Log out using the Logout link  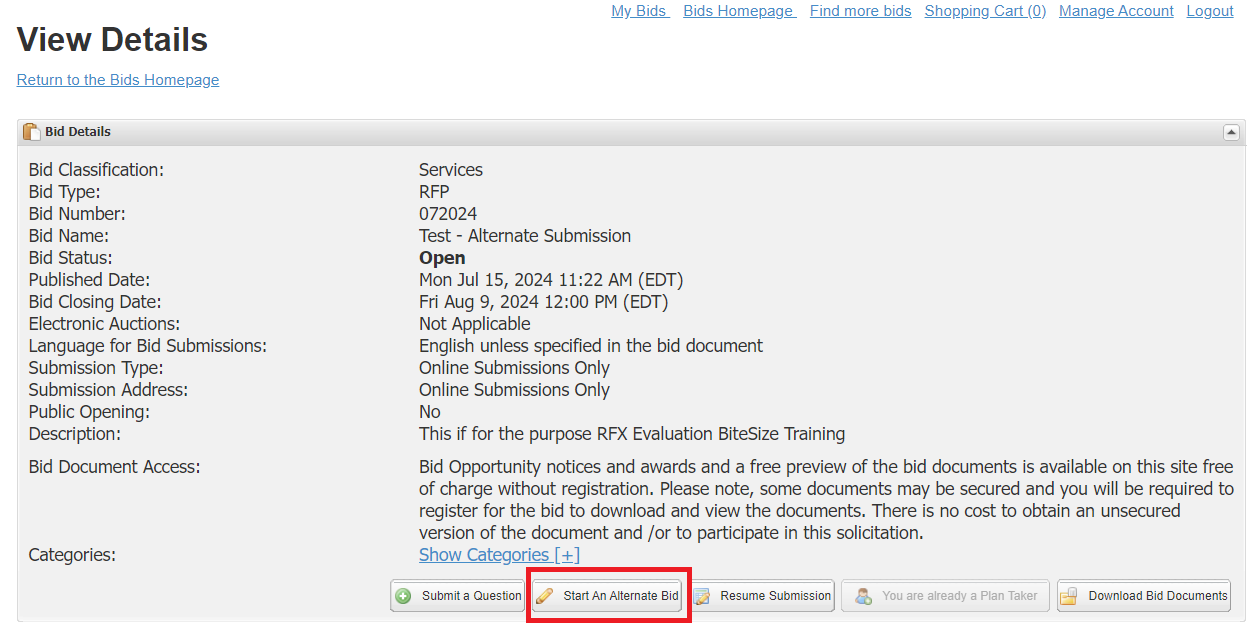click(x=1210, y=11)
